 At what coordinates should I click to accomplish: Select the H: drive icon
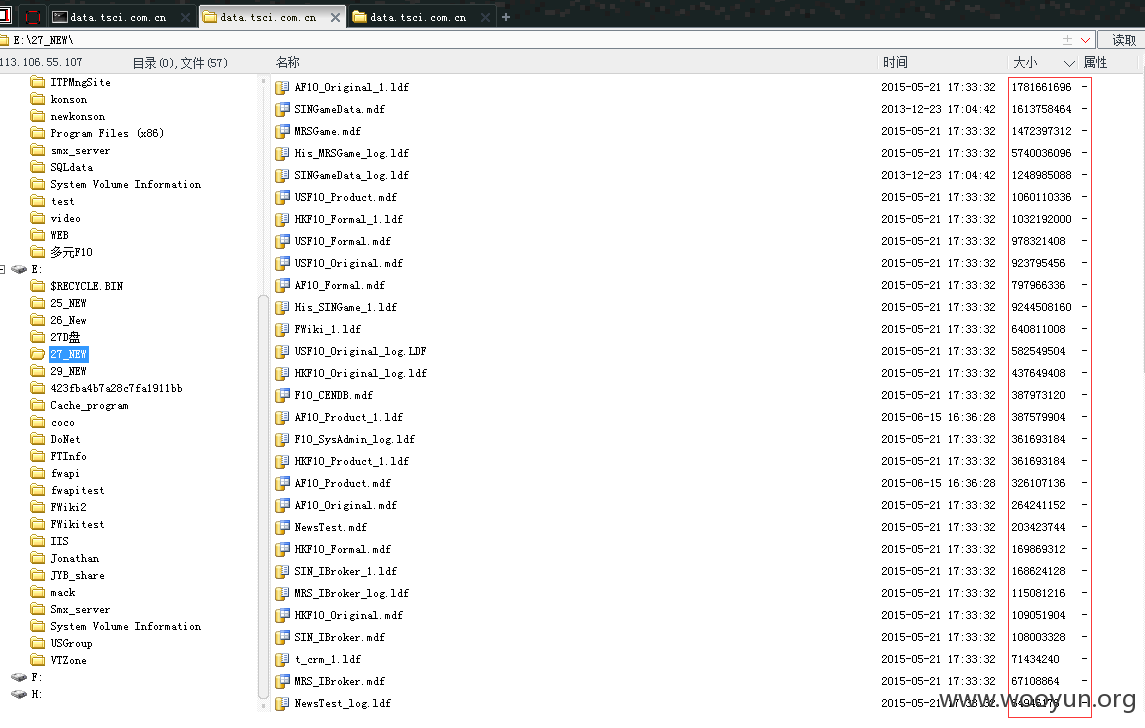pyautogui.click(x=19, y=694)
